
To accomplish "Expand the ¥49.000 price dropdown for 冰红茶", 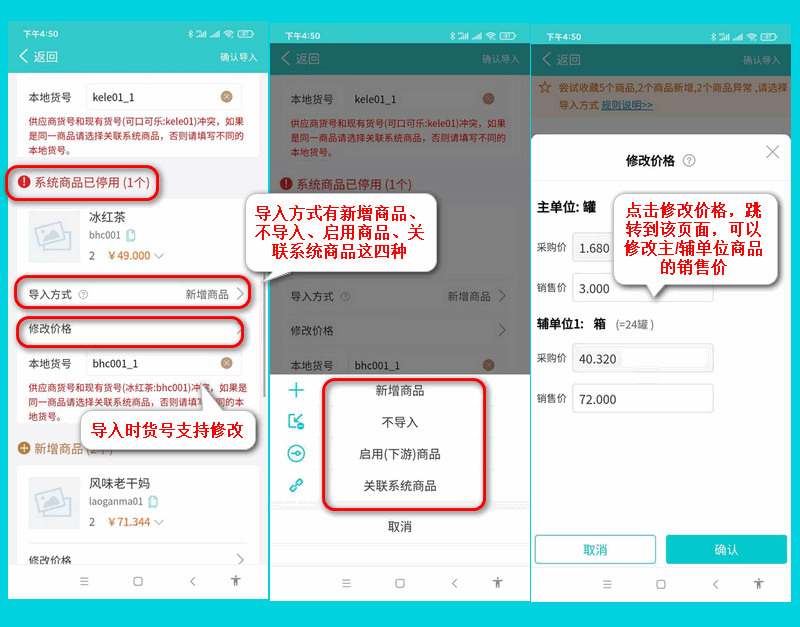I will click(x=159, y=256).
